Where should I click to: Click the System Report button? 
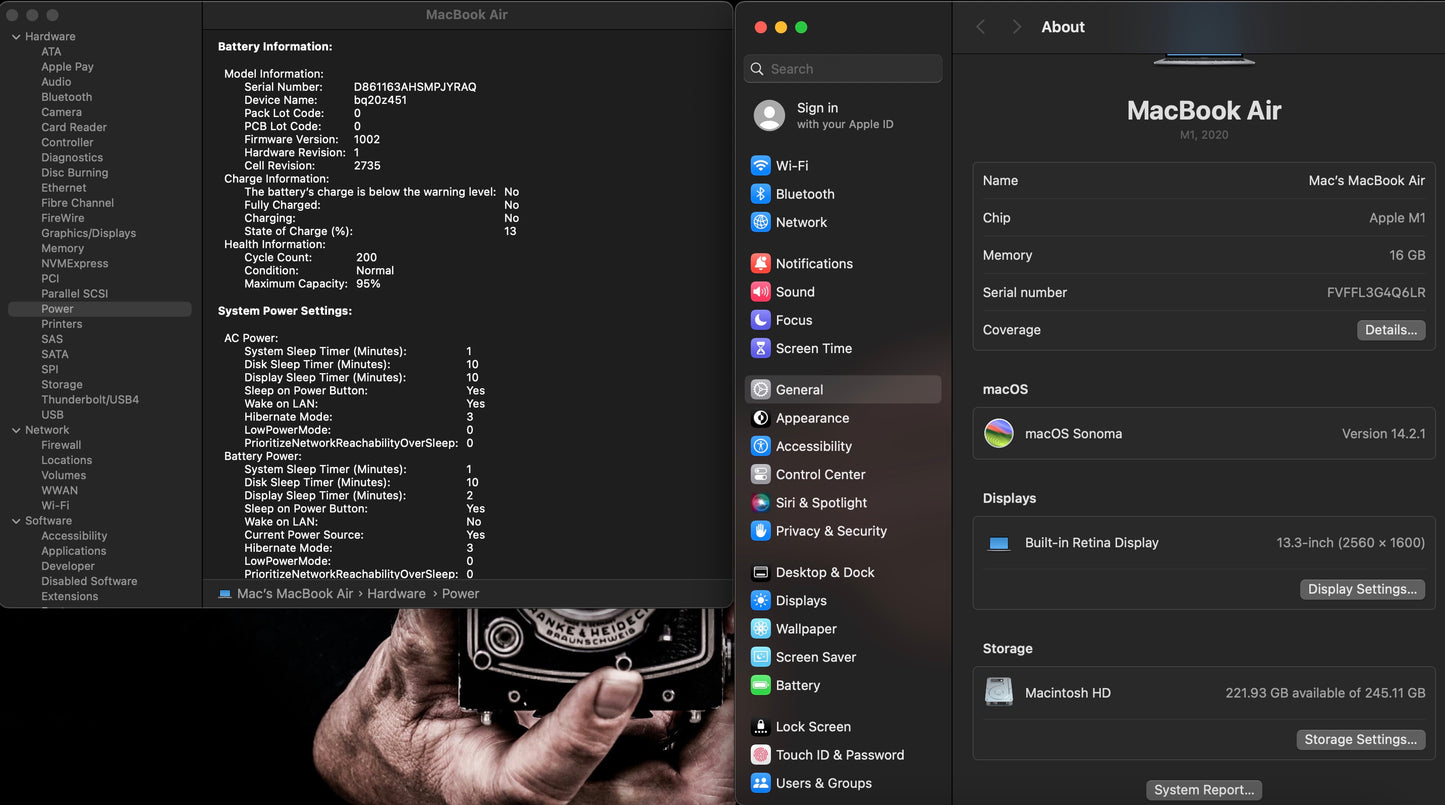[1203, 790]
